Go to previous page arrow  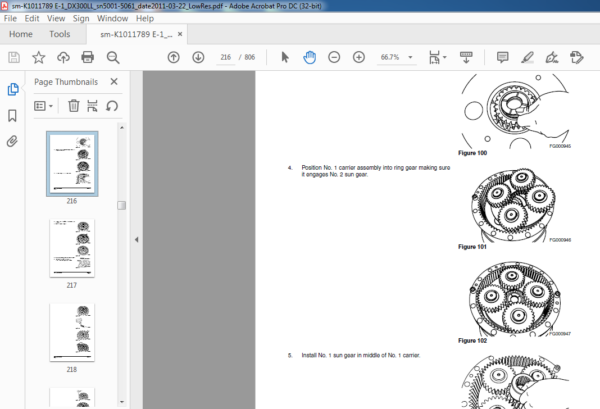point(173,57)
